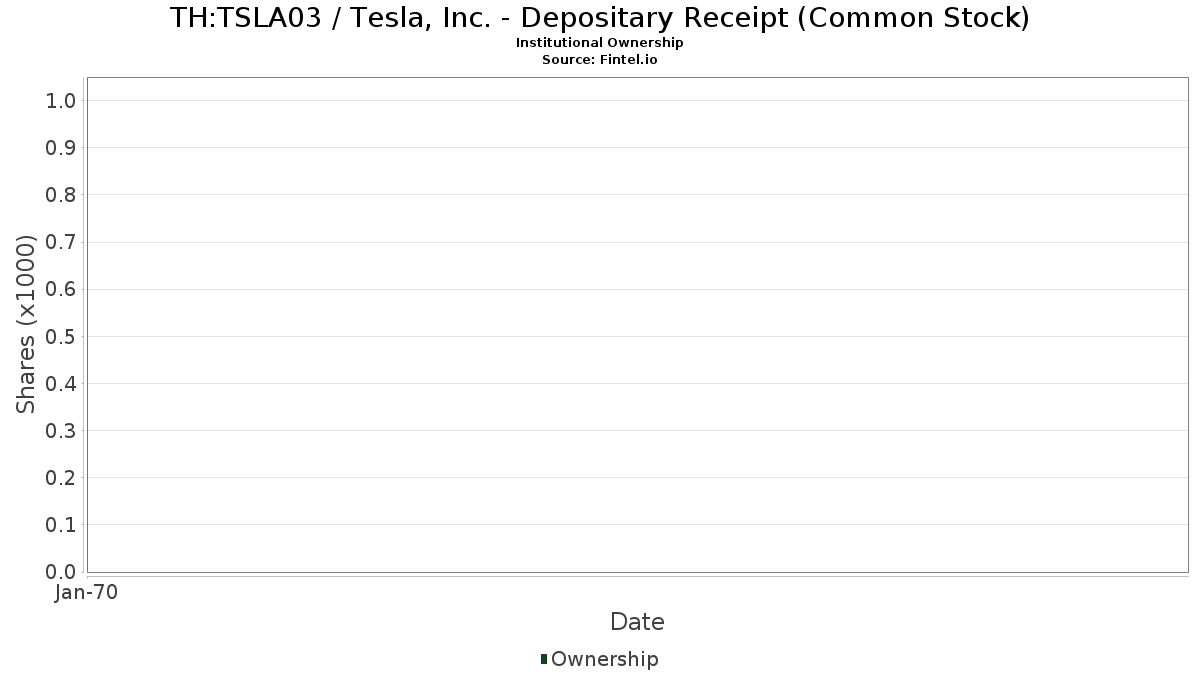Click the 0.1 y-axis tick label
The image size is (1200, 675).
61,525
